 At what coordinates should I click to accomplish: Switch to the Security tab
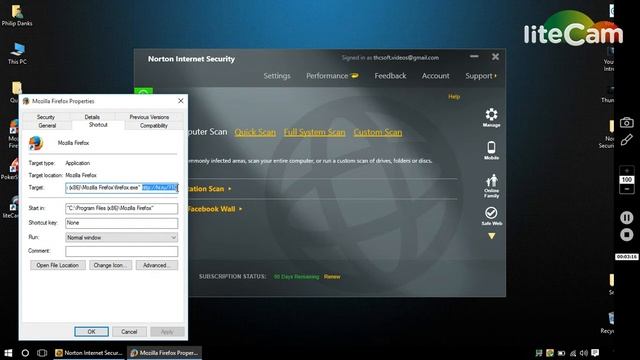[x=46, y=117]
